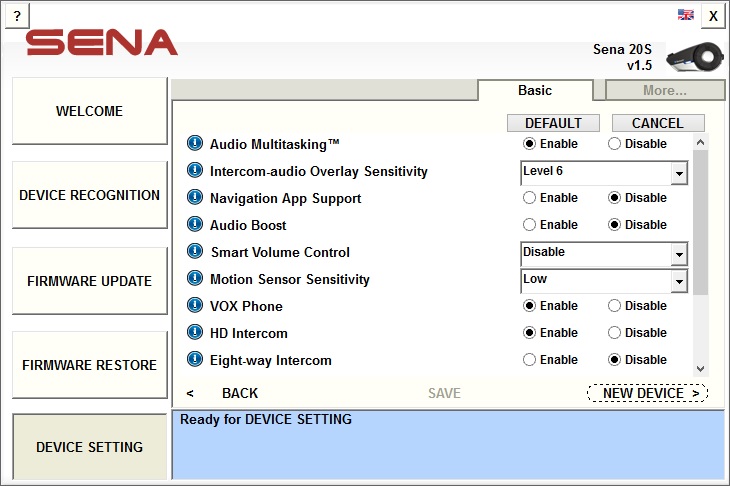730x486 pixels.
Task: Enable Audio Multitasking
Action: tap(550, 144)
